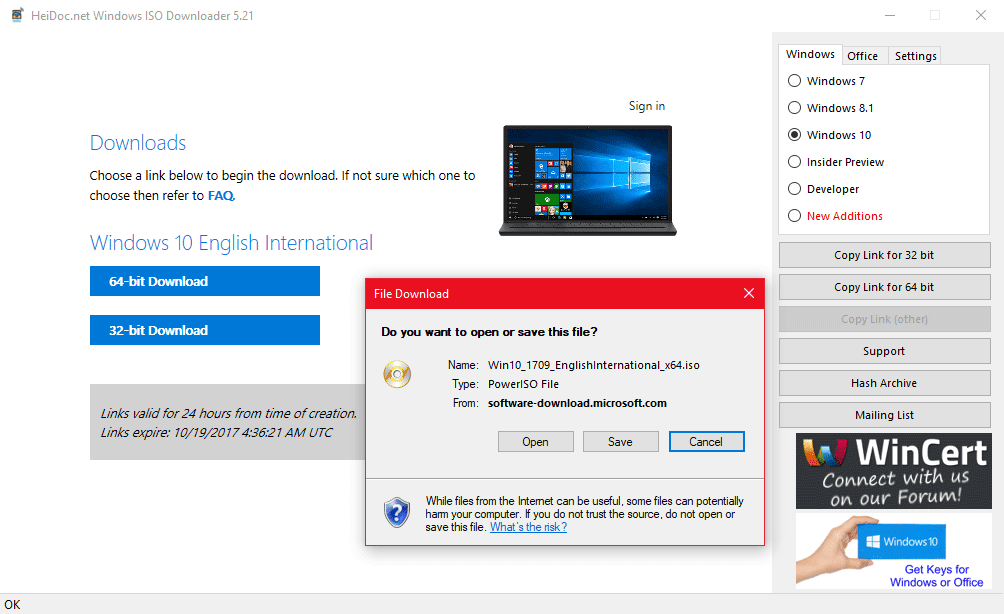Click the source software-download.microsoft.com text
Image resolution: width=1004 pixels, height=614 pixels.
pyautogui.click(x=577, y=403)
